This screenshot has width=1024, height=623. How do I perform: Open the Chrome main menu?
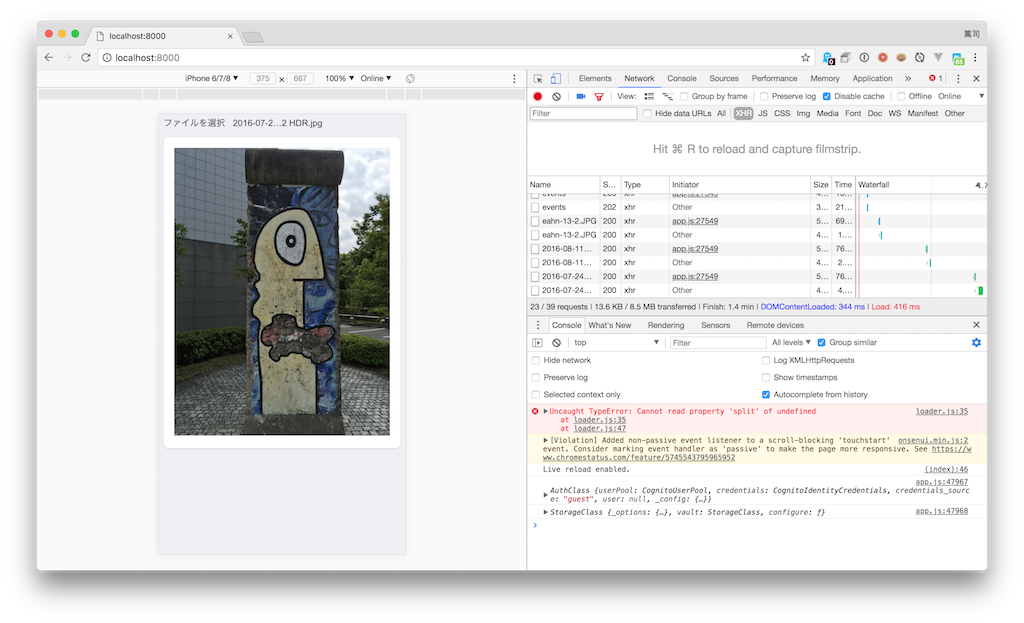pyautogui.click(x=975, y=57)
